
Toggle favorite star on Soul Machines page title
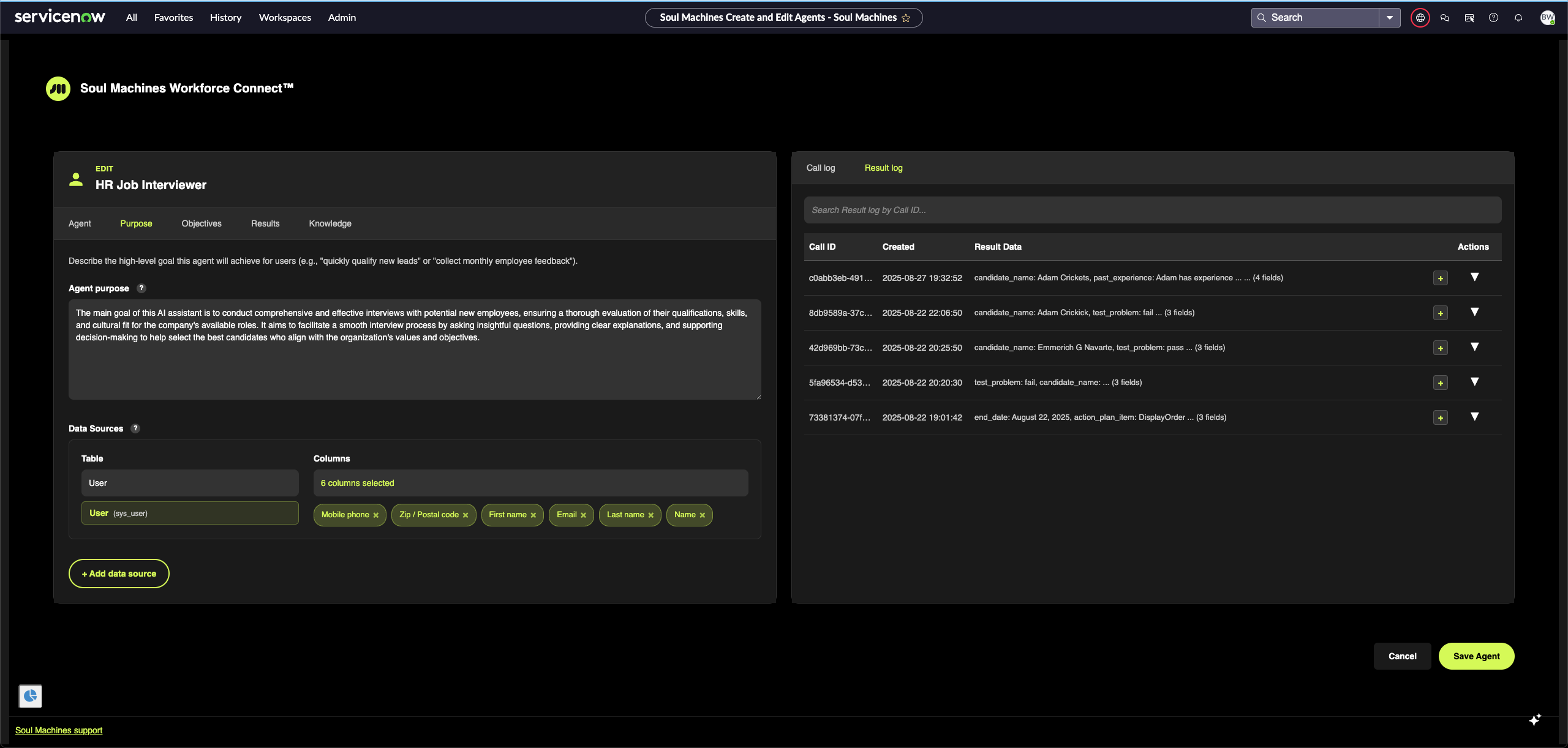coord(906,18)
